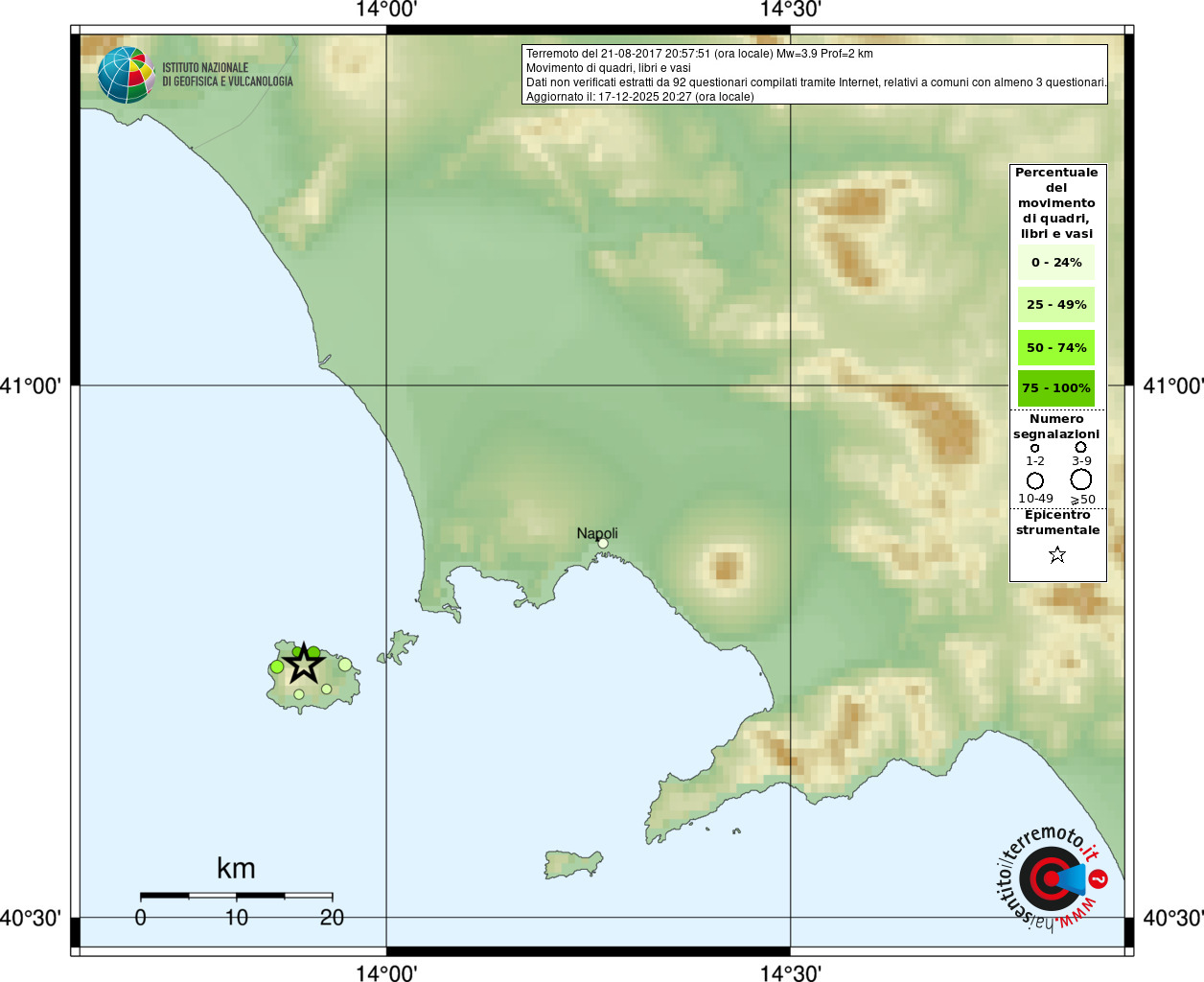Click the small pale circle on Ischia's southeast

[x=327, y=689]
